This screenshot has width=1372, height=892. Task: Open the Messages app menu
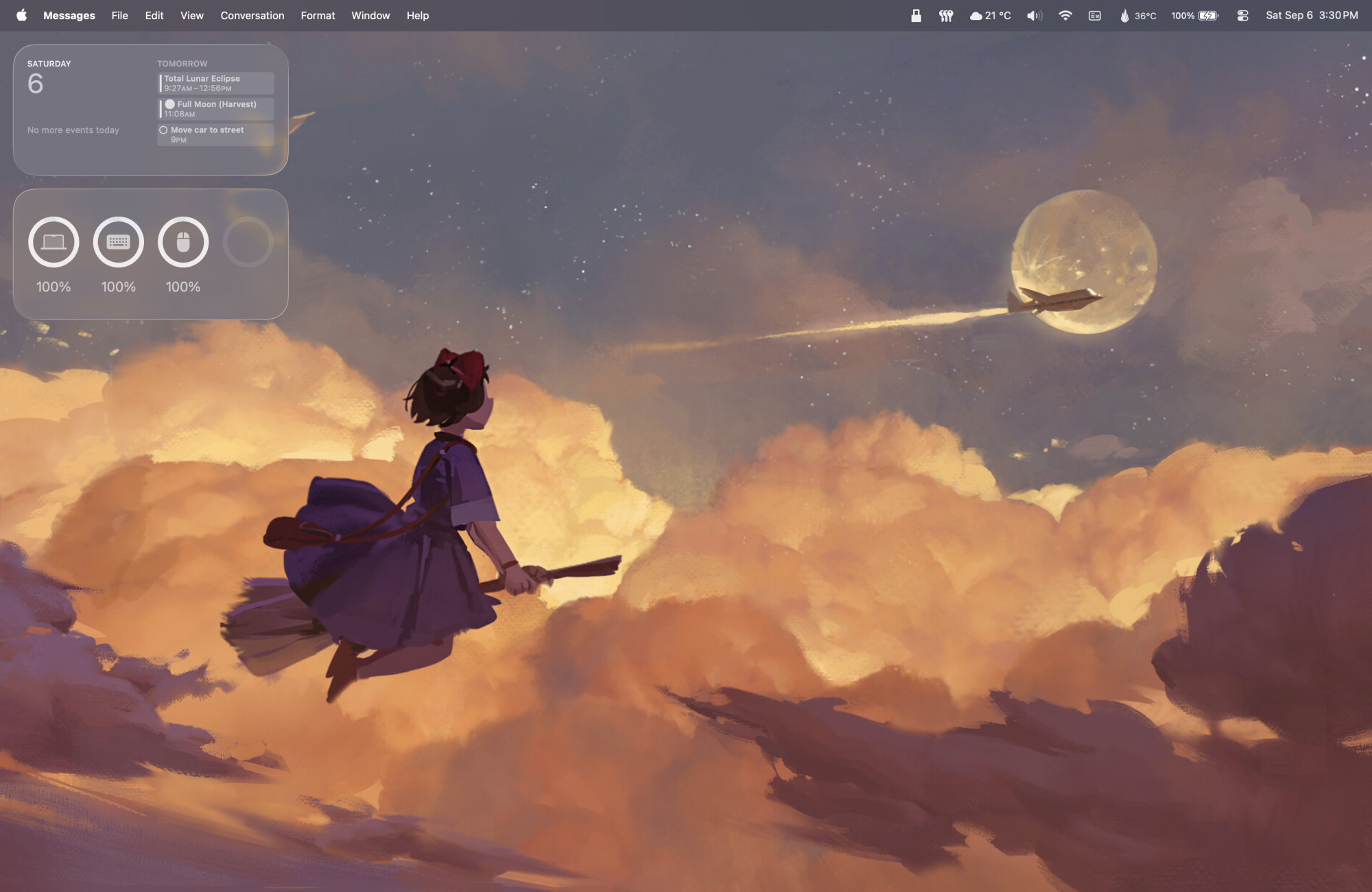(69, 15)
